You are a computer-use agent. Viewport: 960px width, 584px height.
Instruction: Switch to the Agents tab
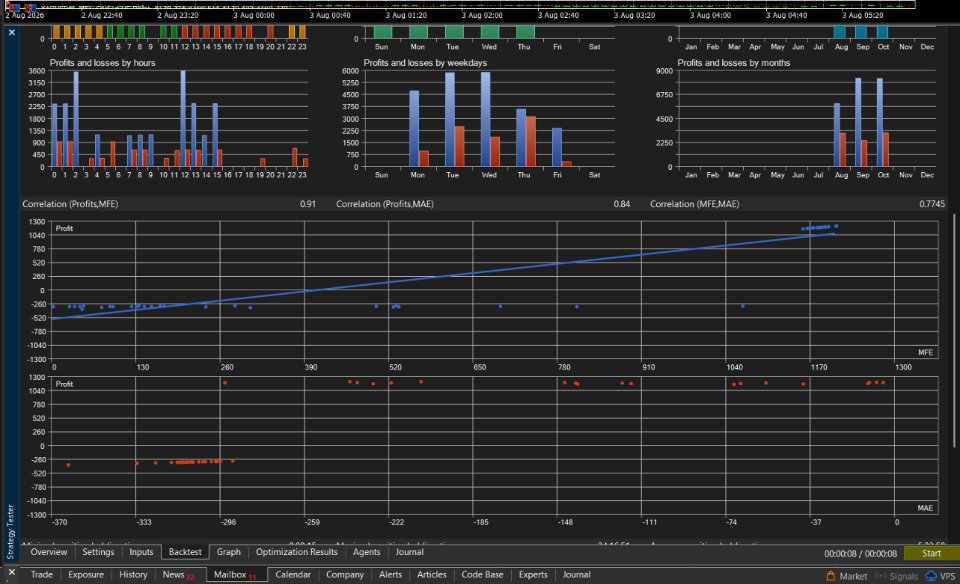pos(366,552)
